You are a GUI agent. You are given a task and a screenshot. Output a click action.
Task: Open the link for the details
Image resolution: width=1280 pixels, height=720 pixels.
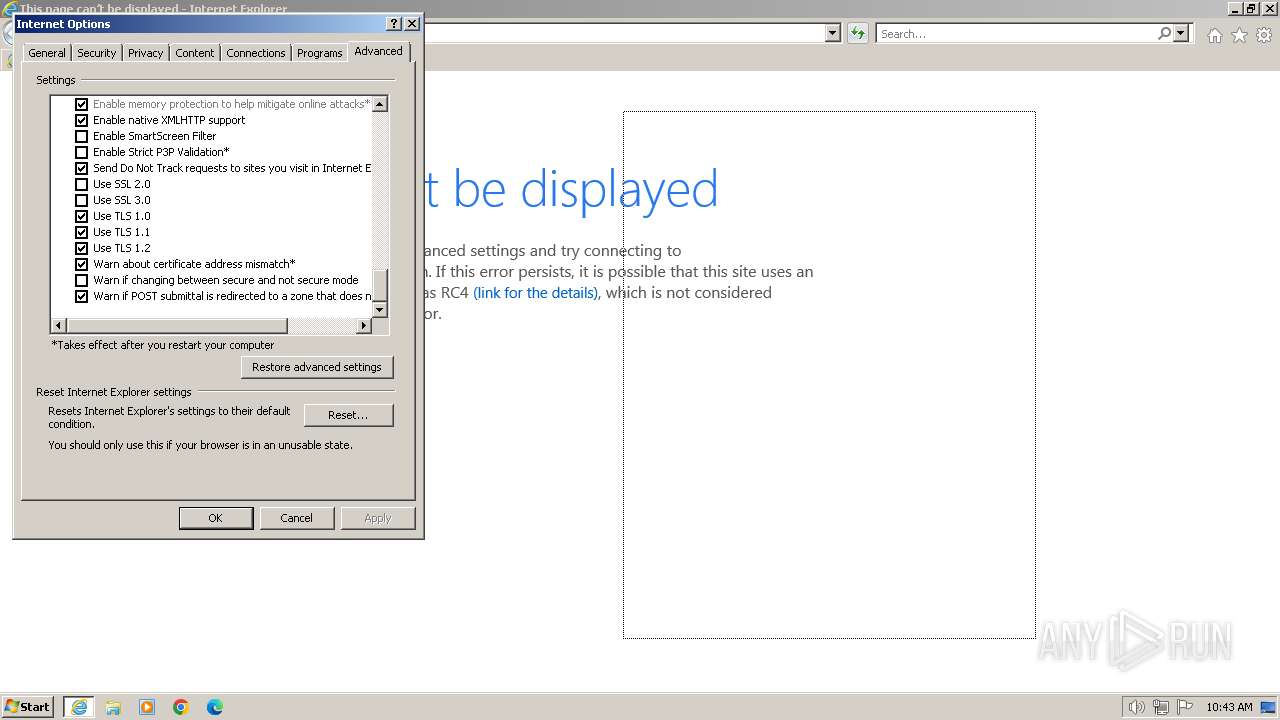536,293
